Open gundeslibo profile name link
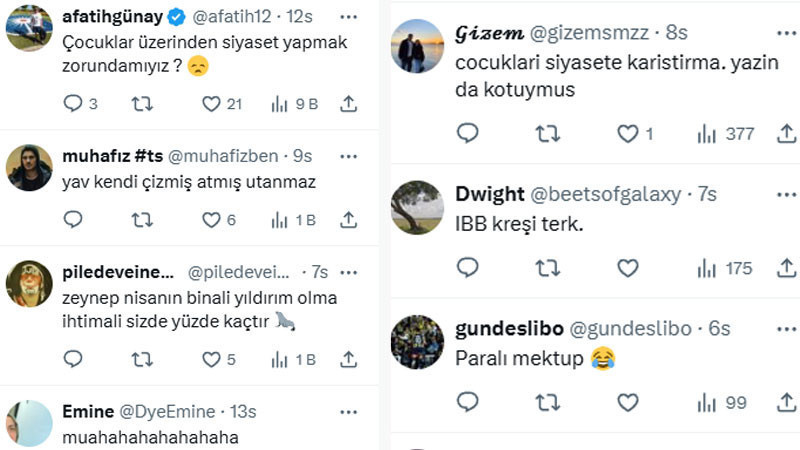This screenshot has height=450, width=800. [x=507, y=329]
